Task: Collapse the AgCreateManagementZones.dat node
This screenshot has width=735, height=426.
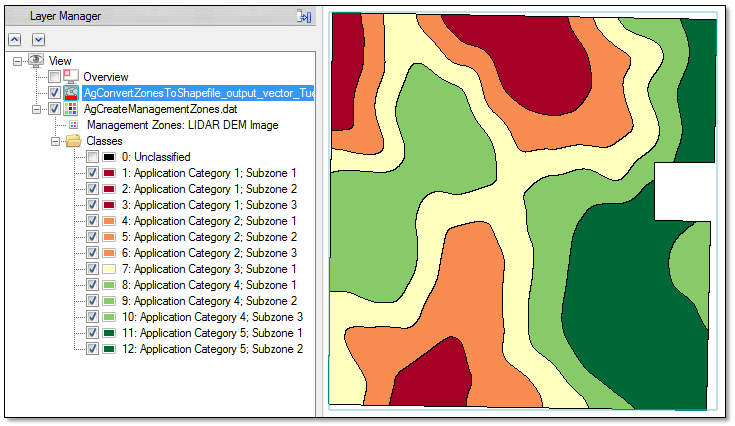Action: click(37, 109)
